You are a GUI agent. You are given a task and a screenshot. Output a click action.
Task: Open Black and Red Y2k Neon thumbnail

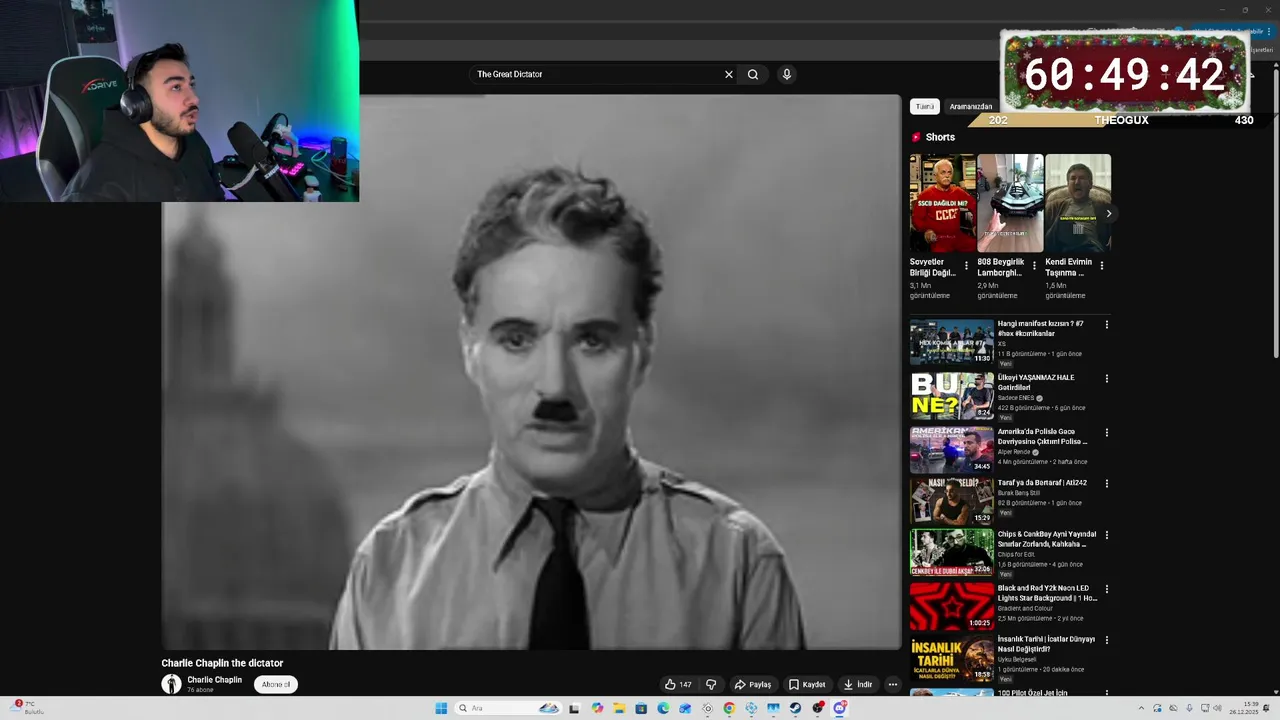[x=951, y=606]
